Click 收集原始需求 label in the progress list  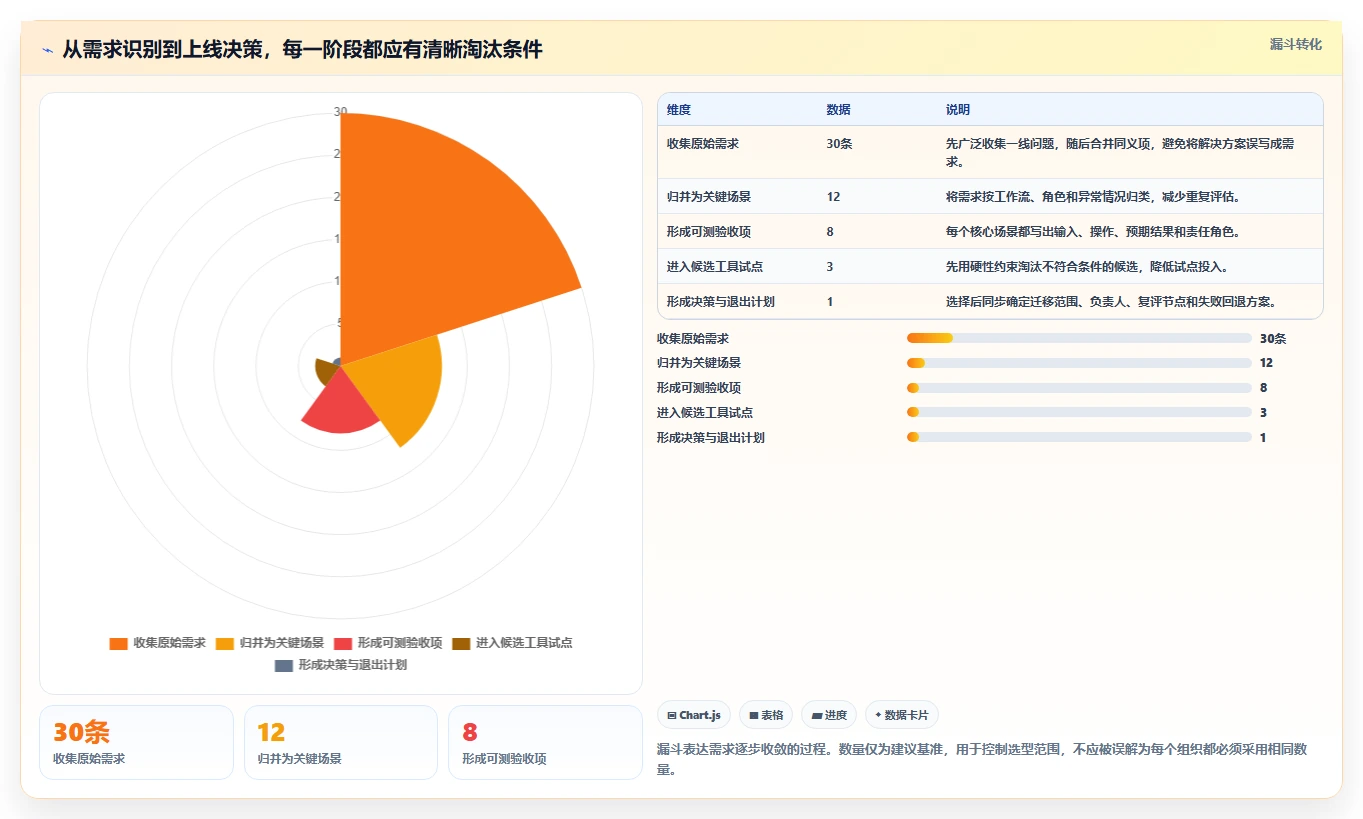[693, 339]
